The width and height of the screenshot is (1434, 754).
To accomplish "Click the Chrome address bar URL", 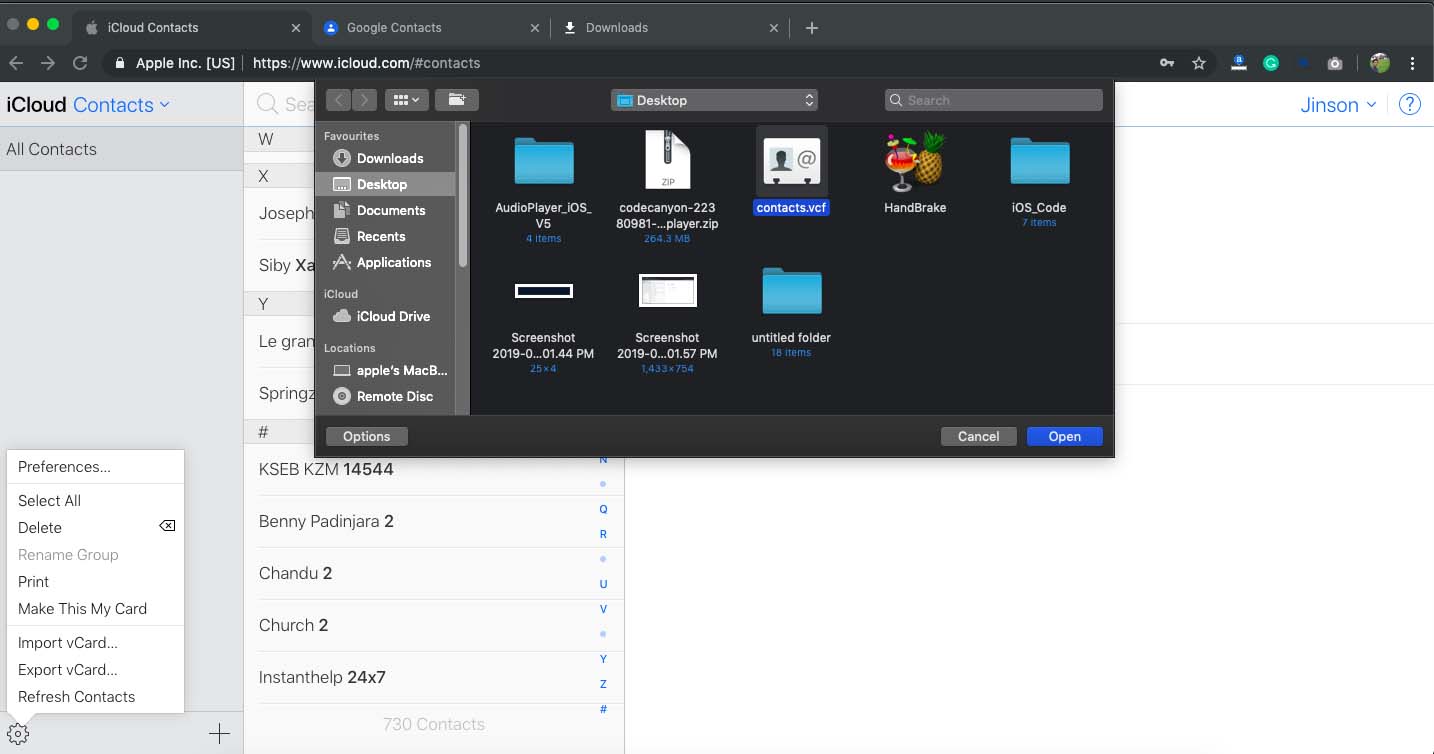I will [366, 63].
